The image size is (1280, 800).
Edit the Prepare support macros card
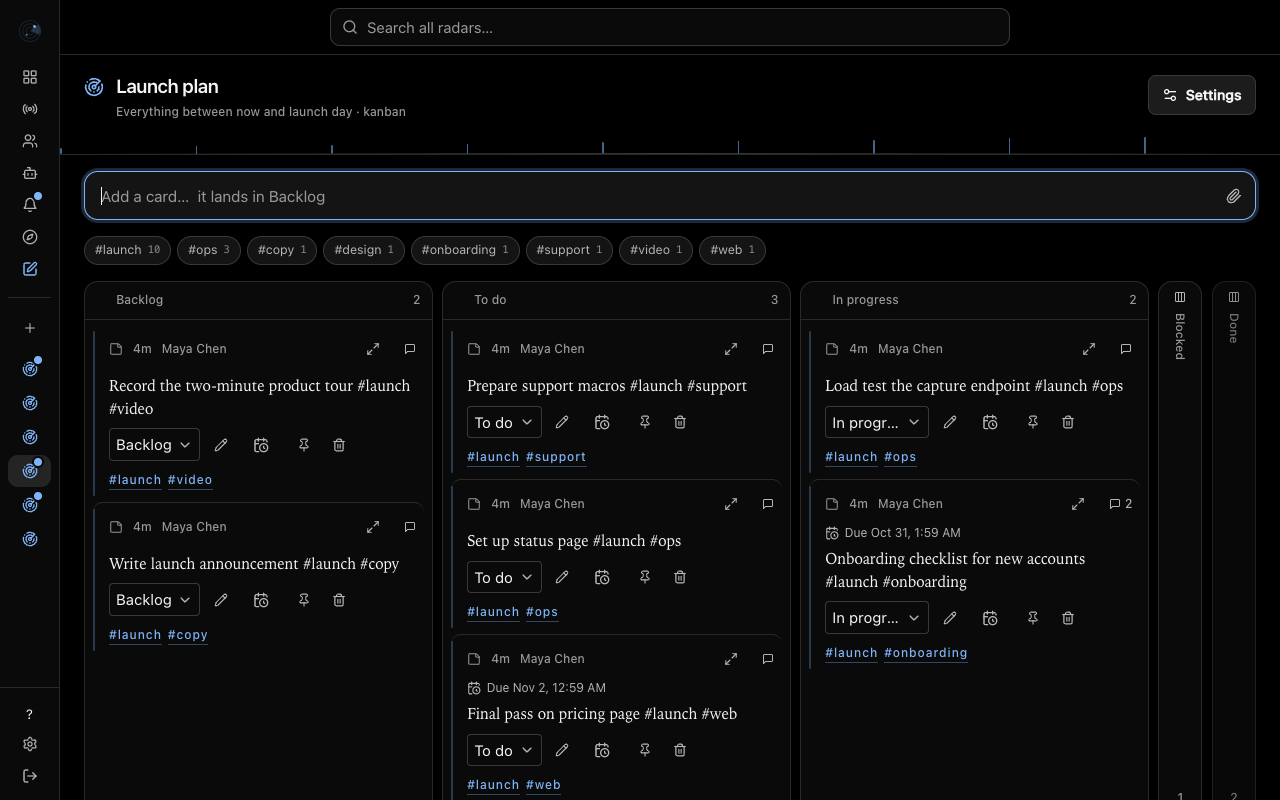click(562, 422)
